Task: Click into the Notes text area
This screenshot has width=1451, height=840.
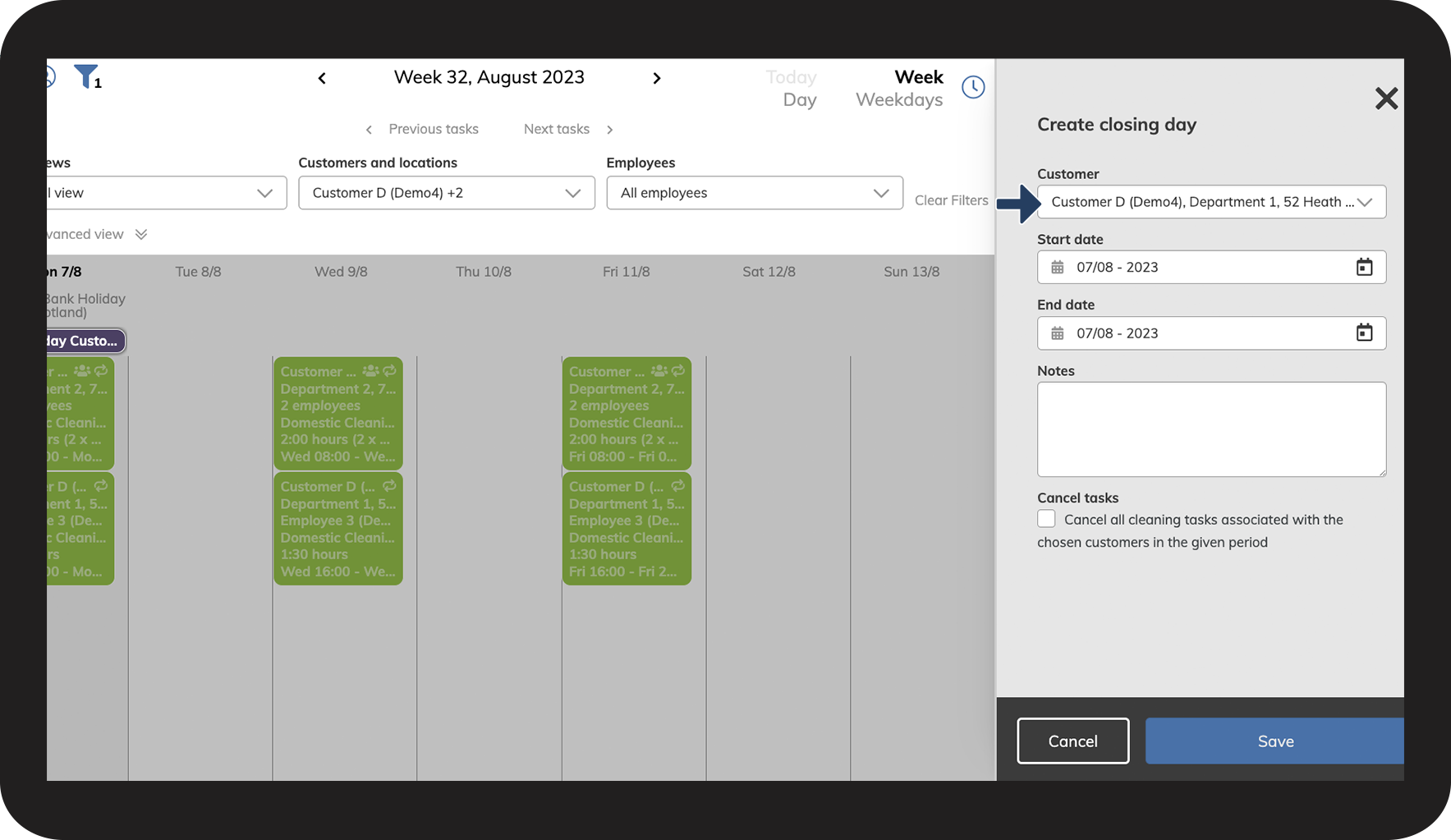Action: click(x=1211, y=429)
